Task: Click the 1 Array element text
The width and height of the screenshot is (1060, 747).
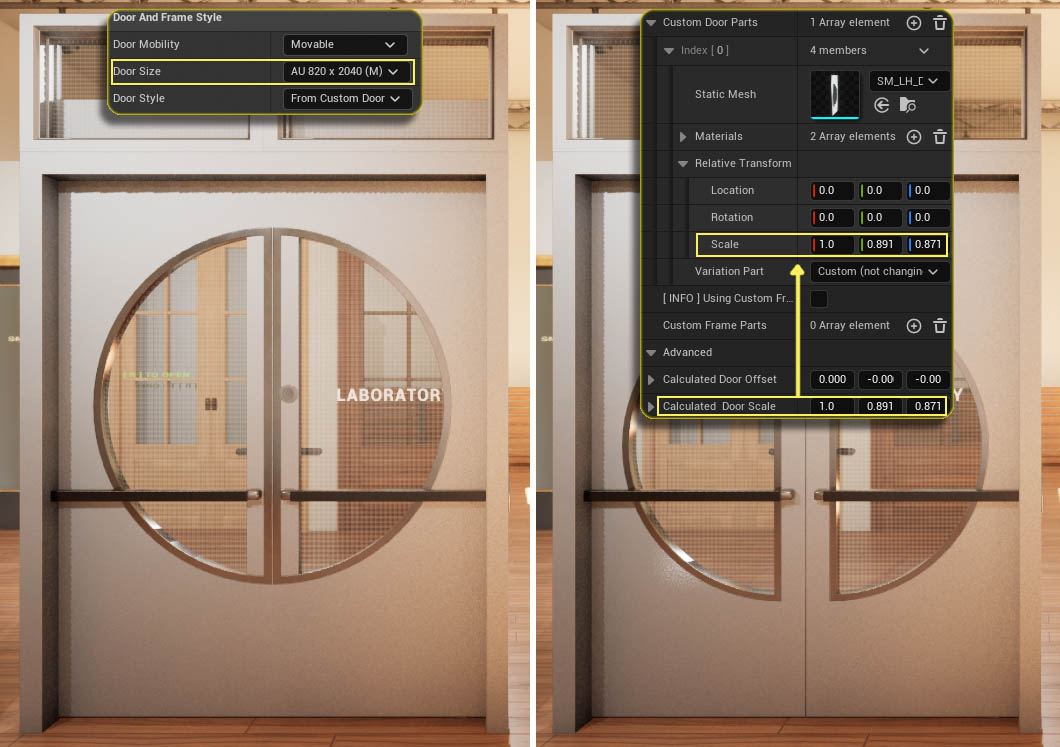Action: [x=850, y=22]
